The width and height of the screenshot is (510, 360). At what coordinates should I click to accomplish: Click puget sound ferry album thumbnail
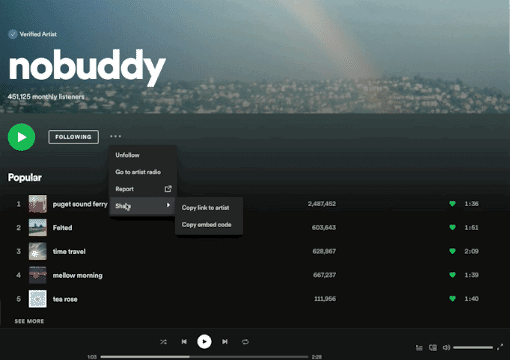38,204
